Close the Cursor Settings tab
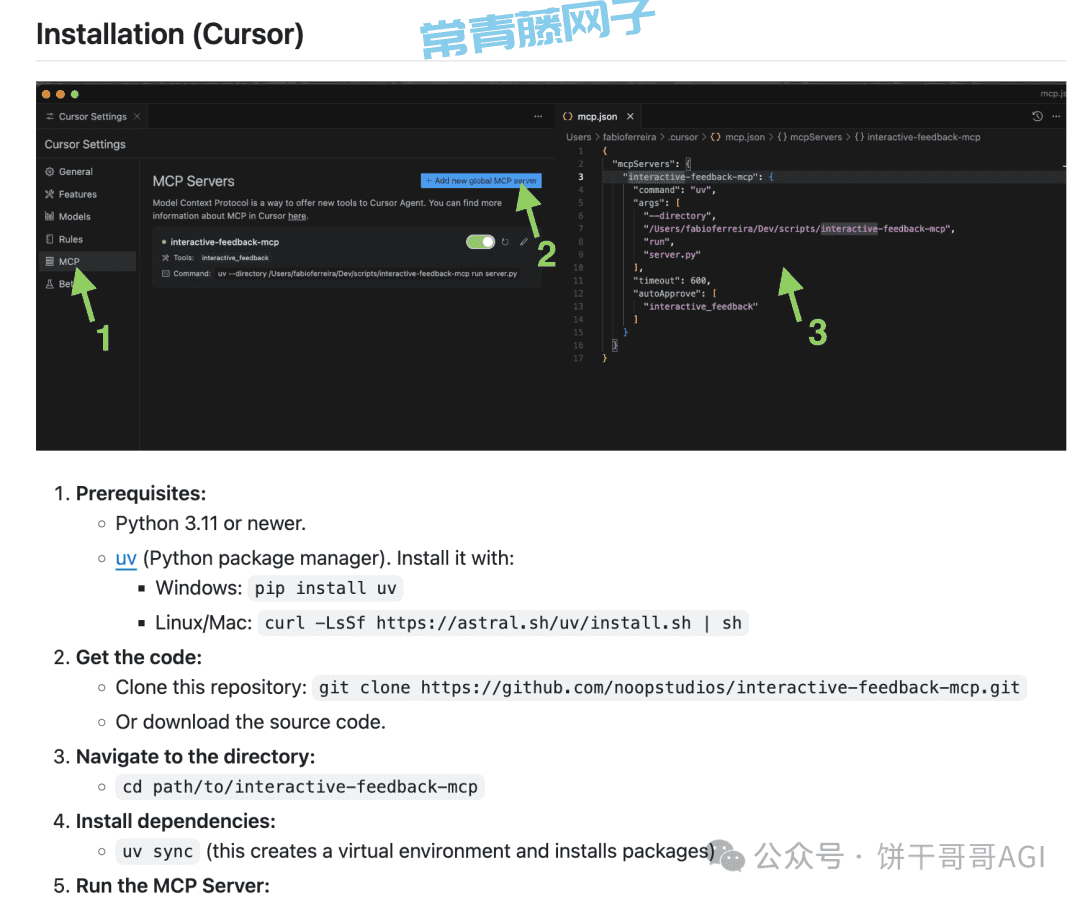Screen dimensions: 1080x900 pos(137,117)
